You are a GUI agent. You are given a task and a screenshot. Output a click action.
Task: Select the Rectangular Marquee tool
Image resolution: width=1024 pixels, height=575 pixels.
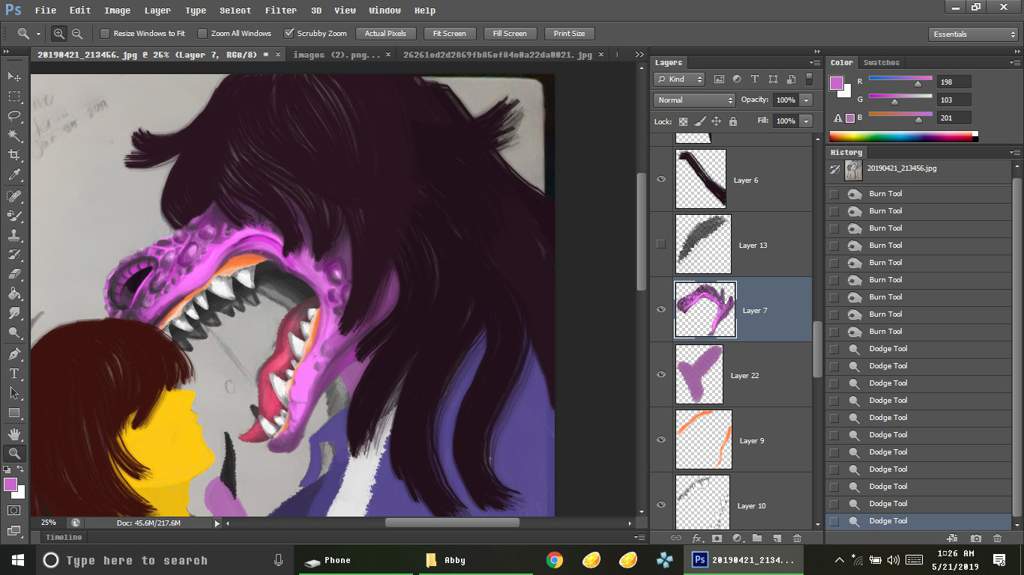(x=14, y=97)
